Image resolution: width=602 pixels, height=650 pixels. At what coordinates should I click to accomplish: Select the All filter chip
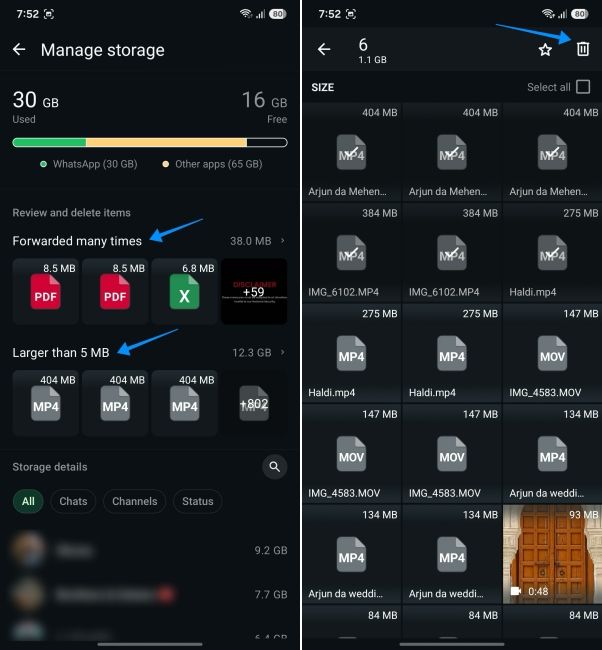28,501
